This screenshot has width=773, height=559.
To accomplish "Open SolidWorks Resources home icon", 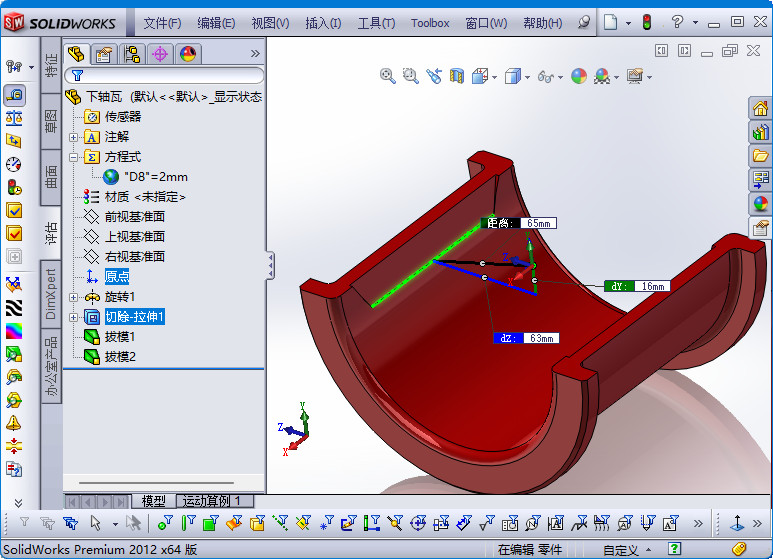I will tap(760, 108).
